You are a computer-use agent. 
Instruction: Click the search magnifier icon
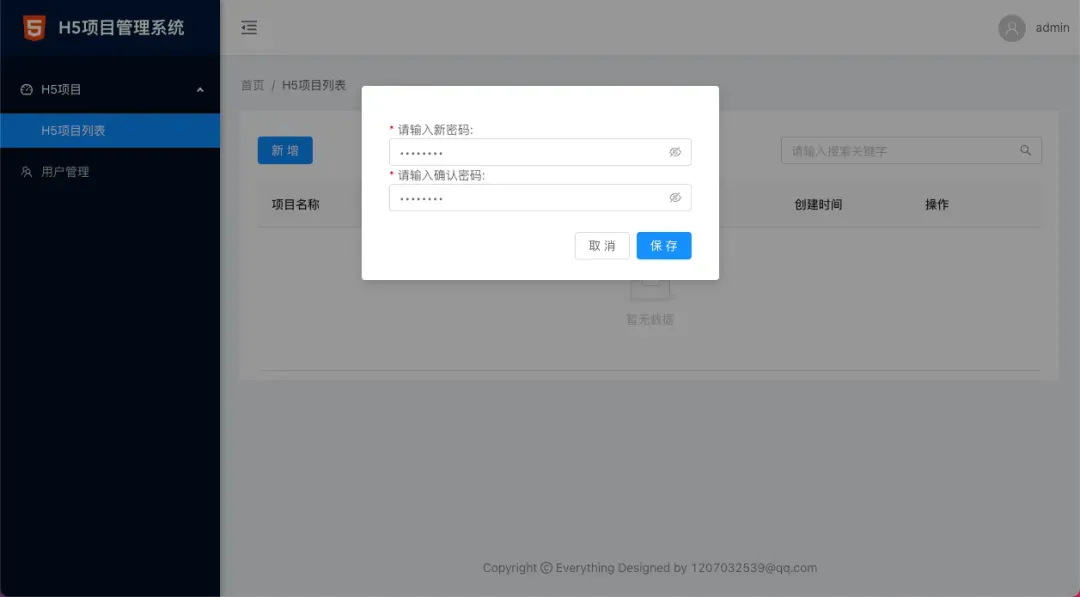point(1026,150)
